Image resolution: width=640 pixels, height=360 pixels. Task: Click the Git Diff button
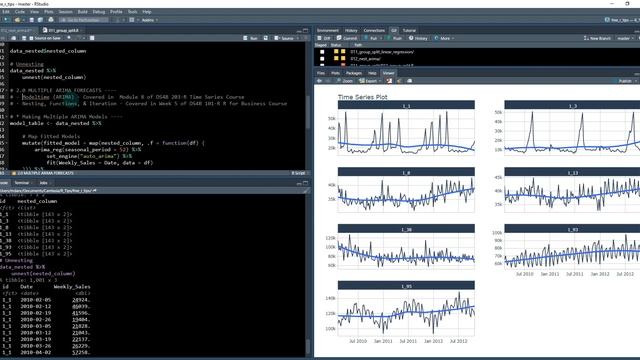click(324, 38)
